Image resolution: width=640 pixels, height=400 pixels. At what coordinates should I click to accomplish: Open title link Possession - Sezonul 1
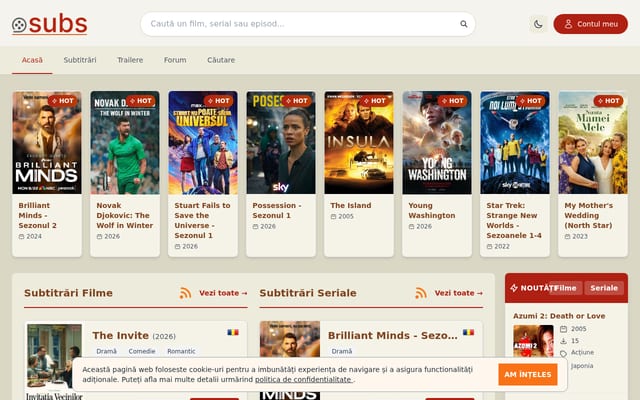[x=277, y=210]
